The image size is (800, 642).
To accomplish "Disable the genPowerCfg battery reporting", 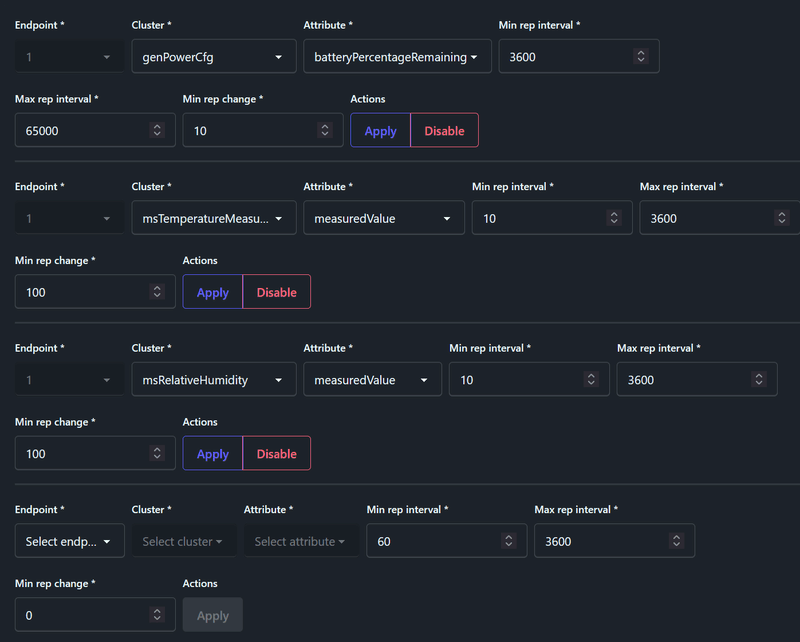I will (x=444, y=131).
